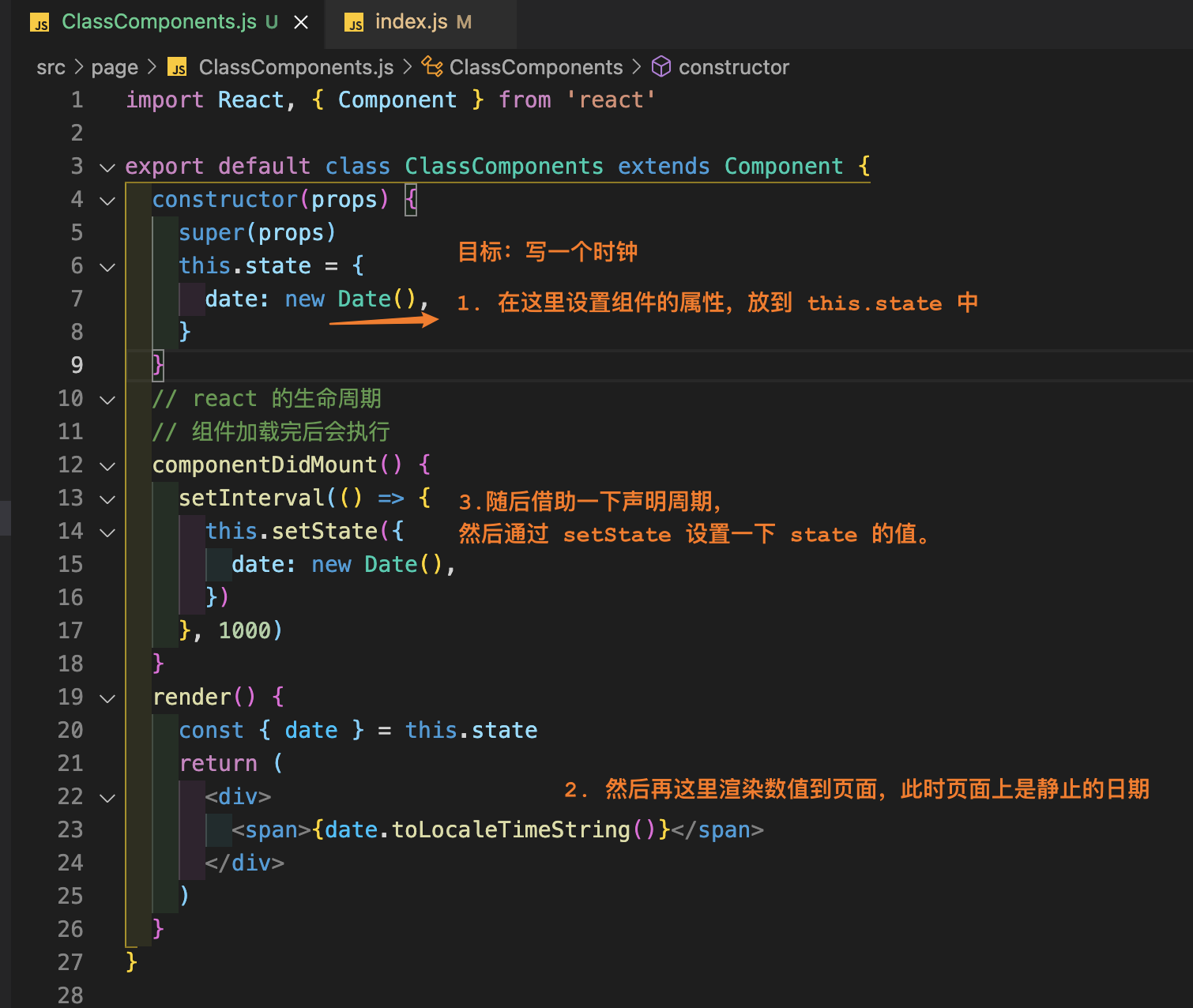Close the ClassComponents.js tab

[x=301, y=23]
